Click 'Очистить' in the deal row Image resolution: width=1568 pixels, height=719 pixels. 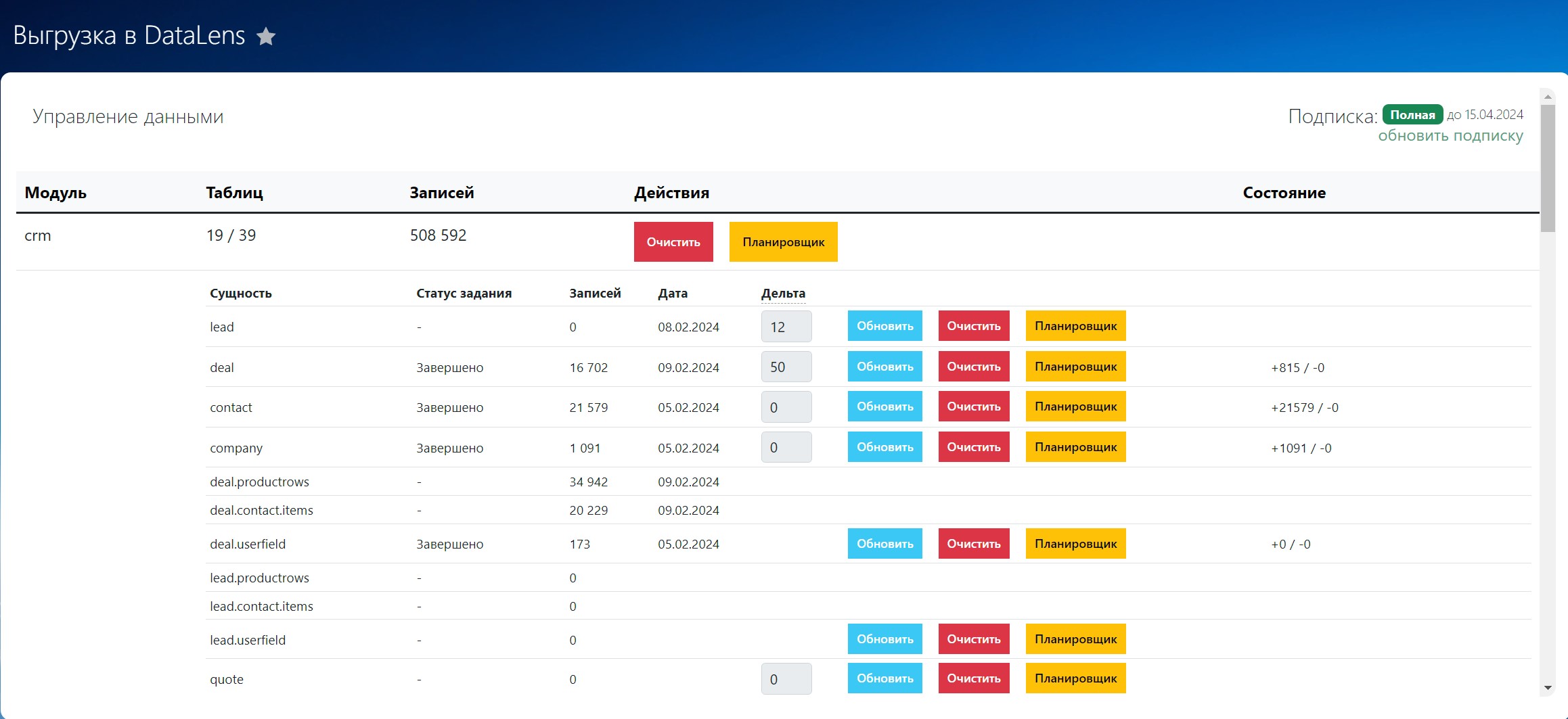tap(973, 367)
